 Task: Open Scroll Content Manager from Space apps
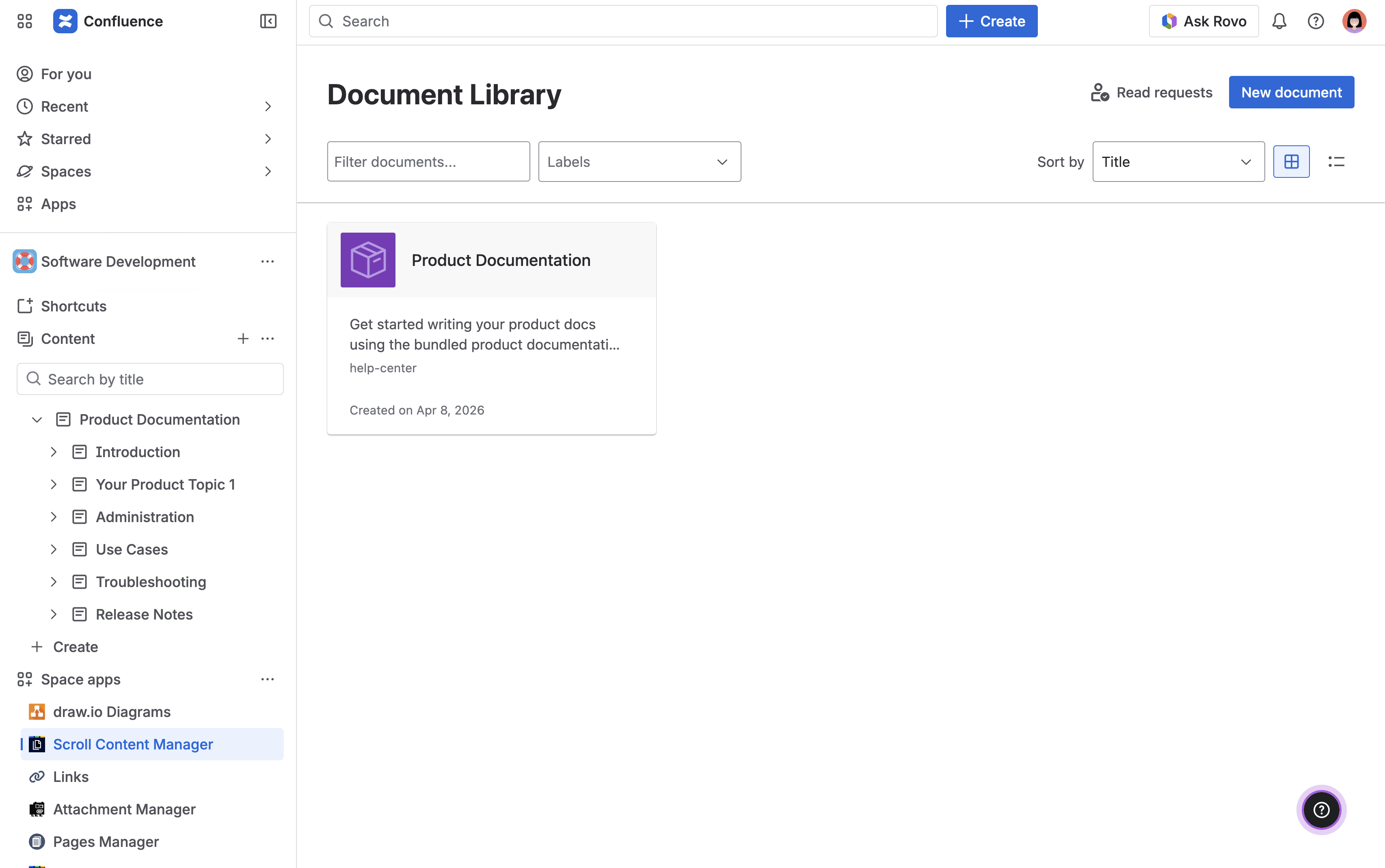[133, 743]
